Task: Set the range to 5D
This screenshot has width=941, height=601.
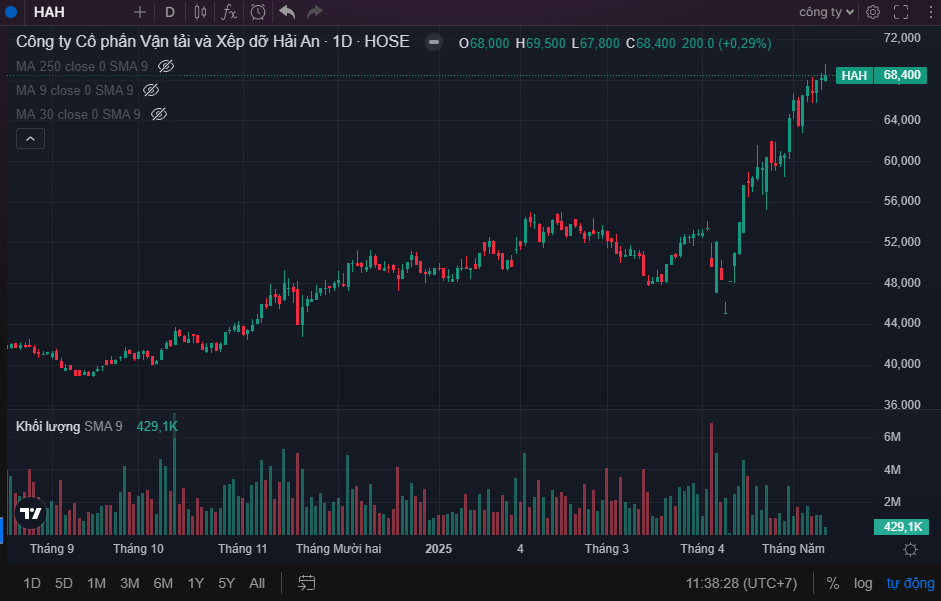Action: coord(64,583)
